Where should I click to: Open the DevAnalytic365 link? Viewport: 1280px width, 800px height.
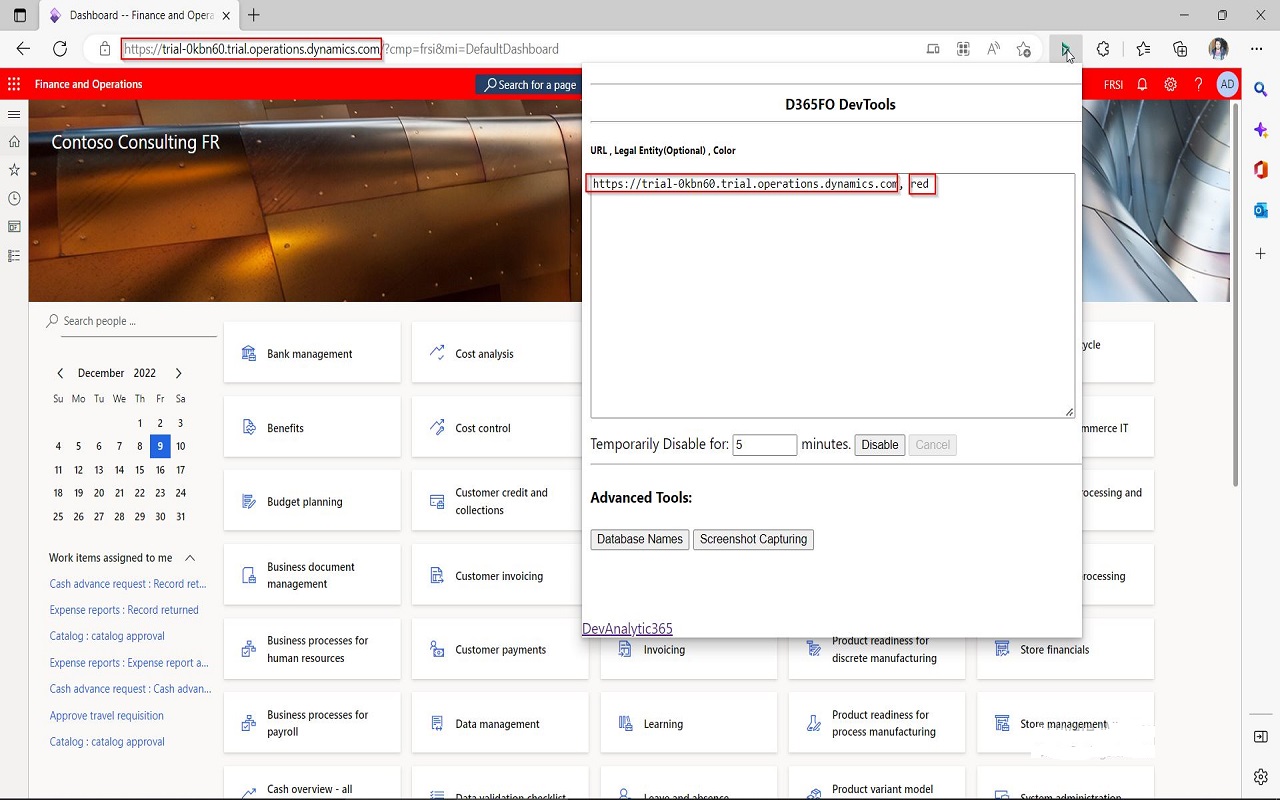pyautogui.click(x=627, y=628)
